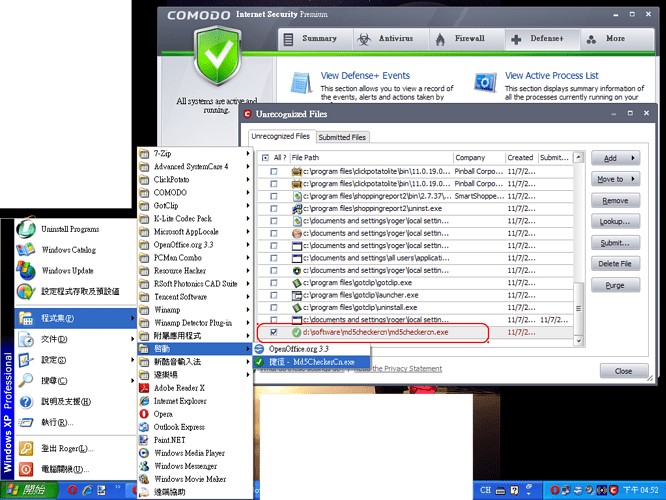
Task: Check the gotclip.exe row checkbox
Action: 274,282
